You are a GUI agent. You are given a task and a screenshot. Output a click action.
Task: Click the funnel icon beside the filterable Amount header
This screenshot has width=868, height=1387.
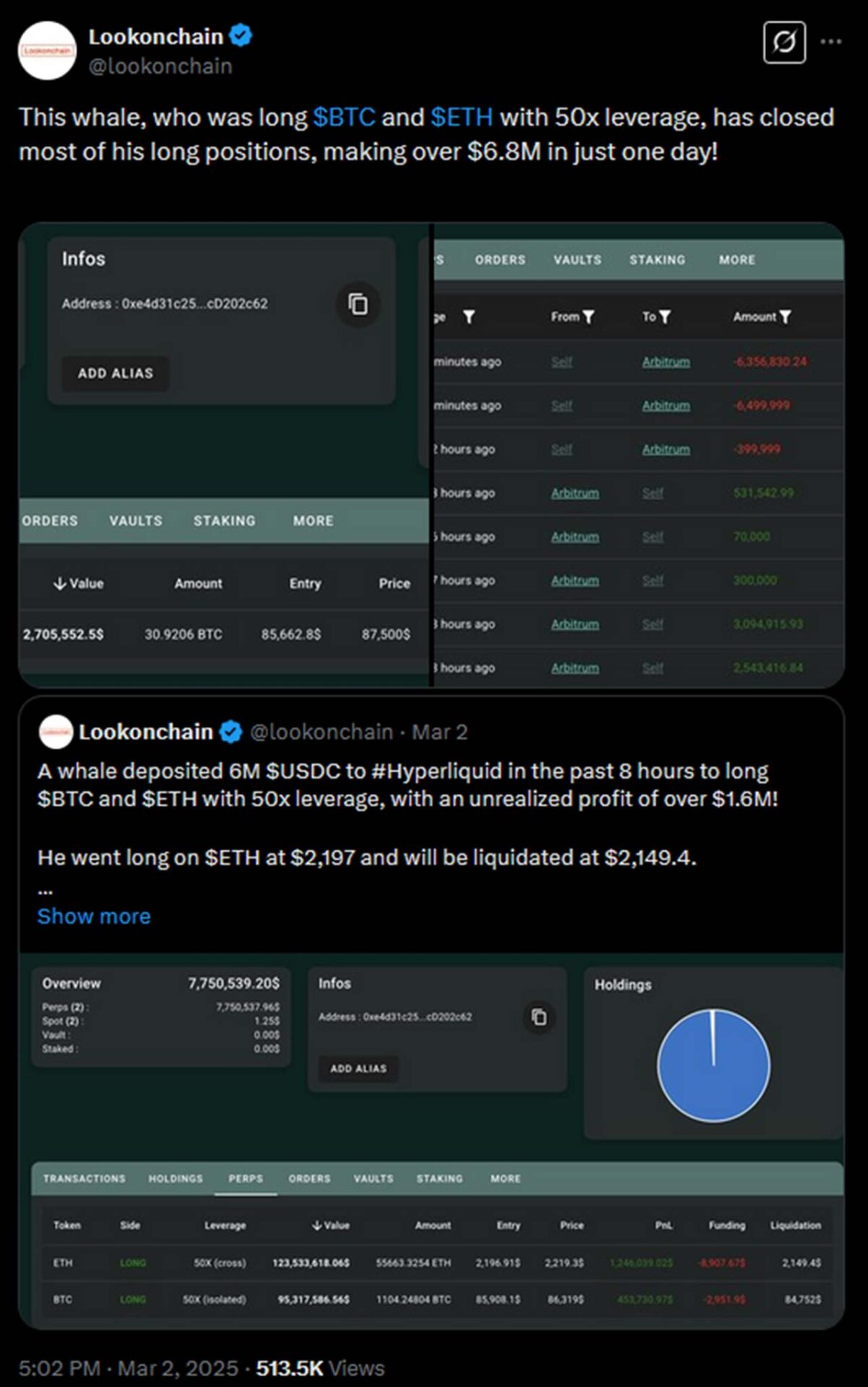pos(785,317)
